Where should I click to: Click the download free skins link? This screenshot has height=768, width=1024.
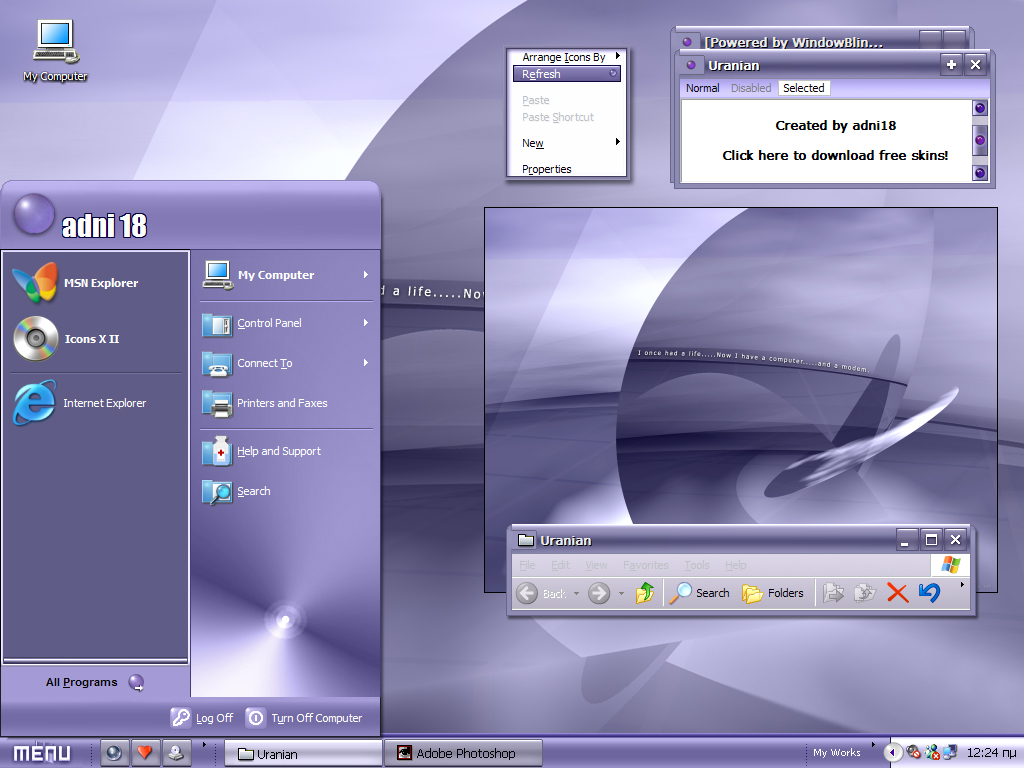(835, 155)
